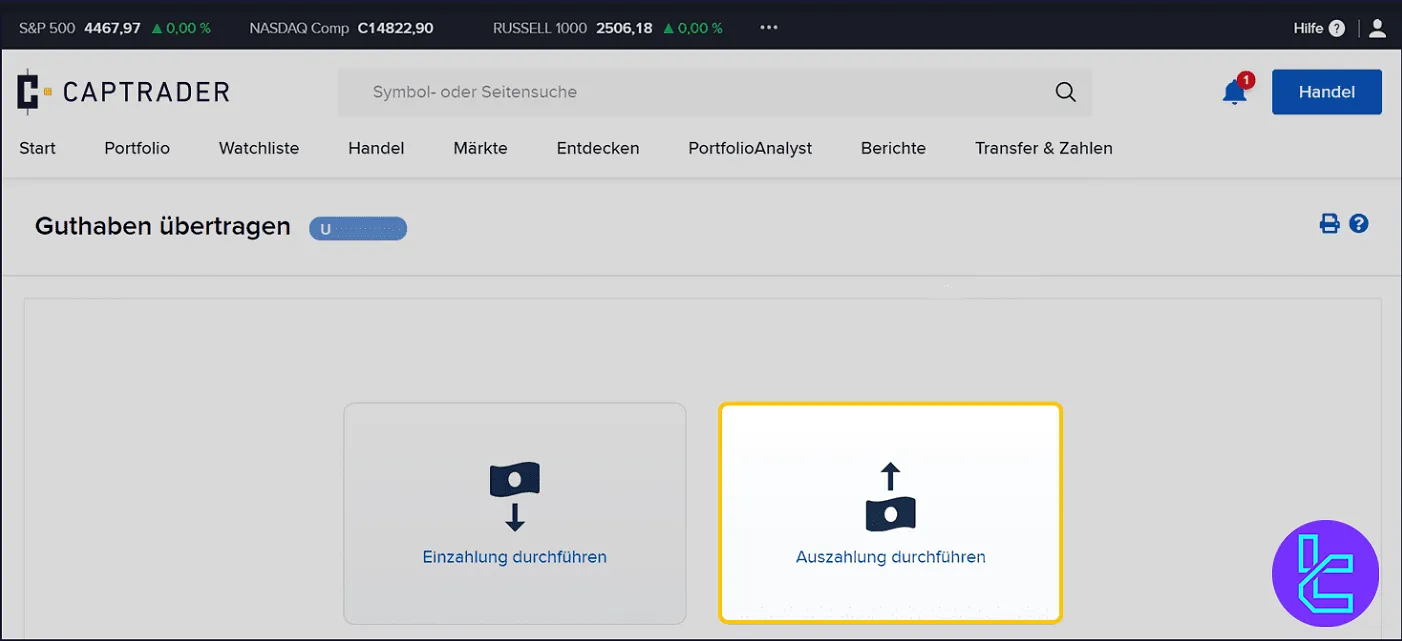
Task: Click the CapTrader logo
Action: tap(124, 92)
